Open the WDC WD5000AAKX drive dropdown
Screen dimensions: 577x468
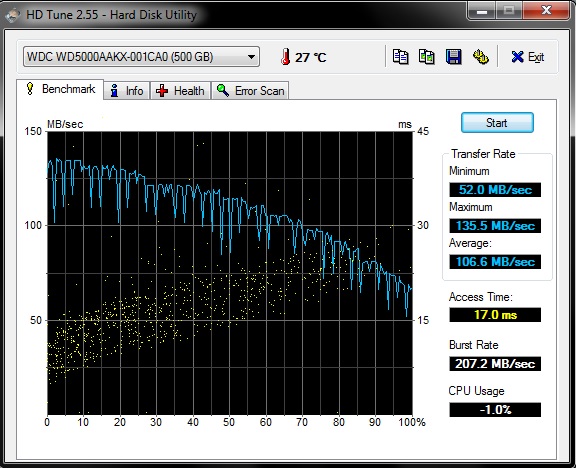click(x=141, y=57)
